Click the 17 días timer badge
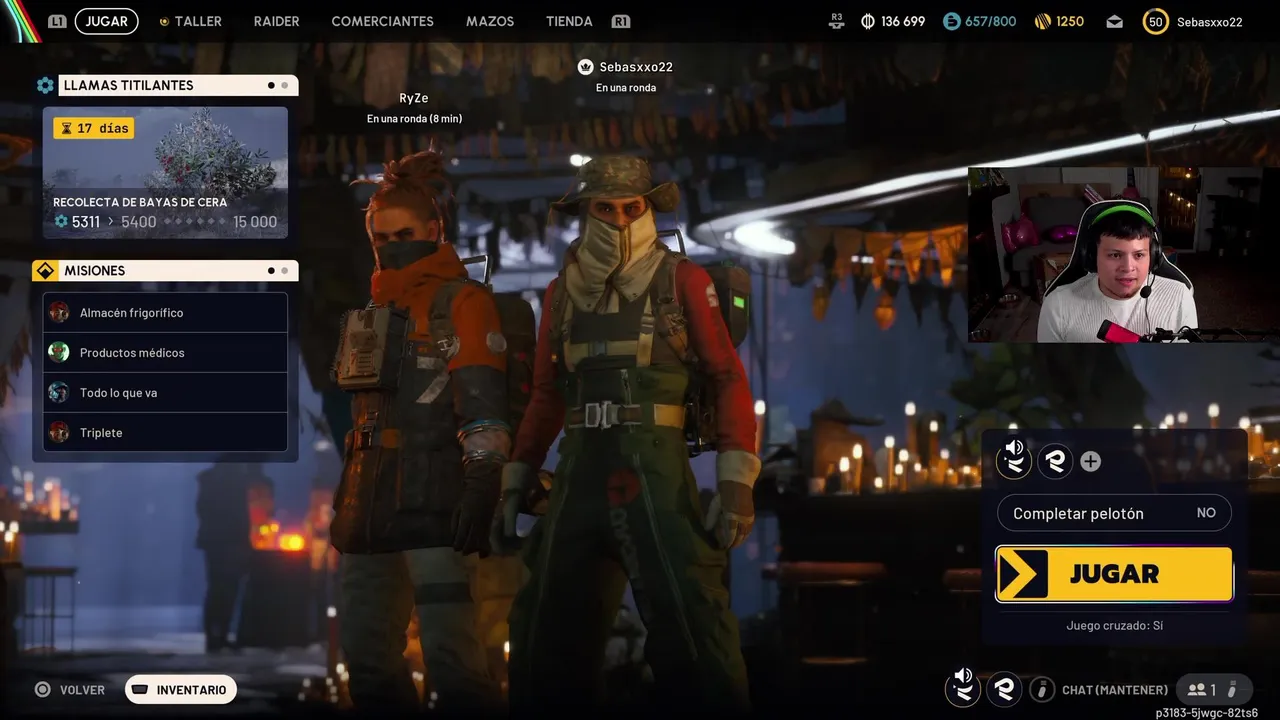1280x720 pixels. tap(94, 128)
